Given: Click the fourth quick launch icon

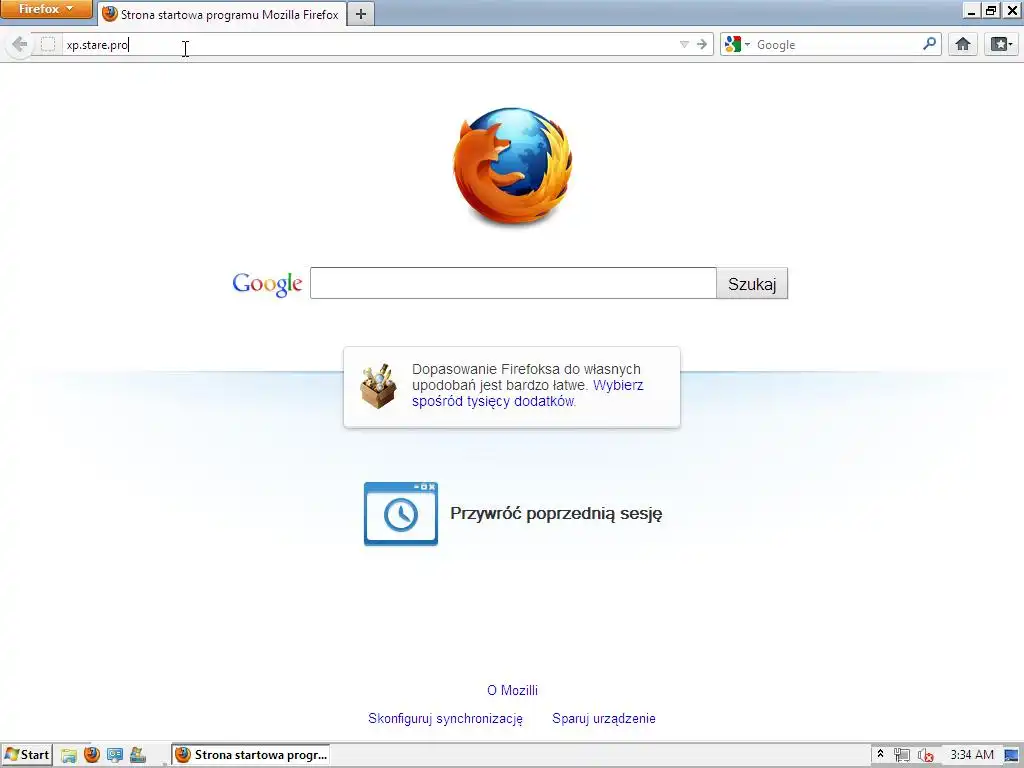Looking at the screenshot, I should click(x=137, y=755).
